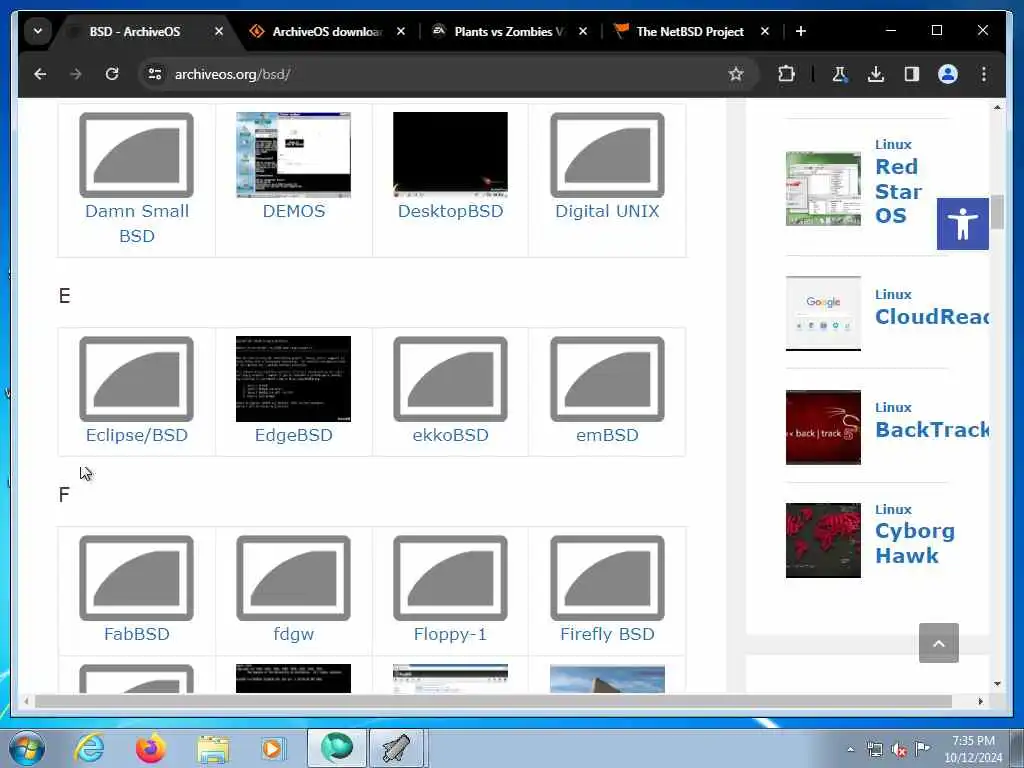This screenshot has height=768, width=1024.
Task: Show hidden tray icons arrow
Action: [850, 750]
